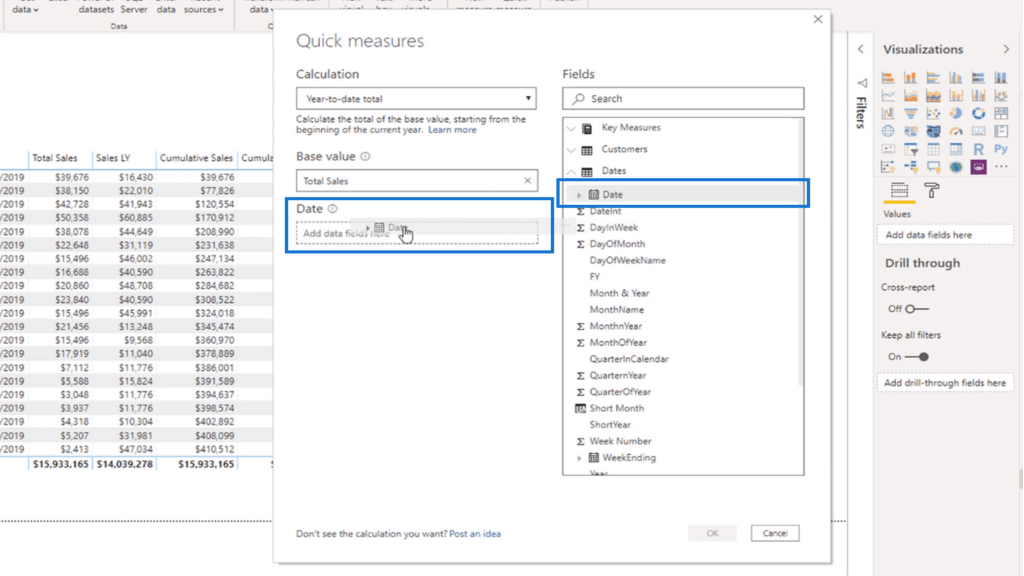
Task: Expand the Filters pane chevron
Action: tap(861, 50)
